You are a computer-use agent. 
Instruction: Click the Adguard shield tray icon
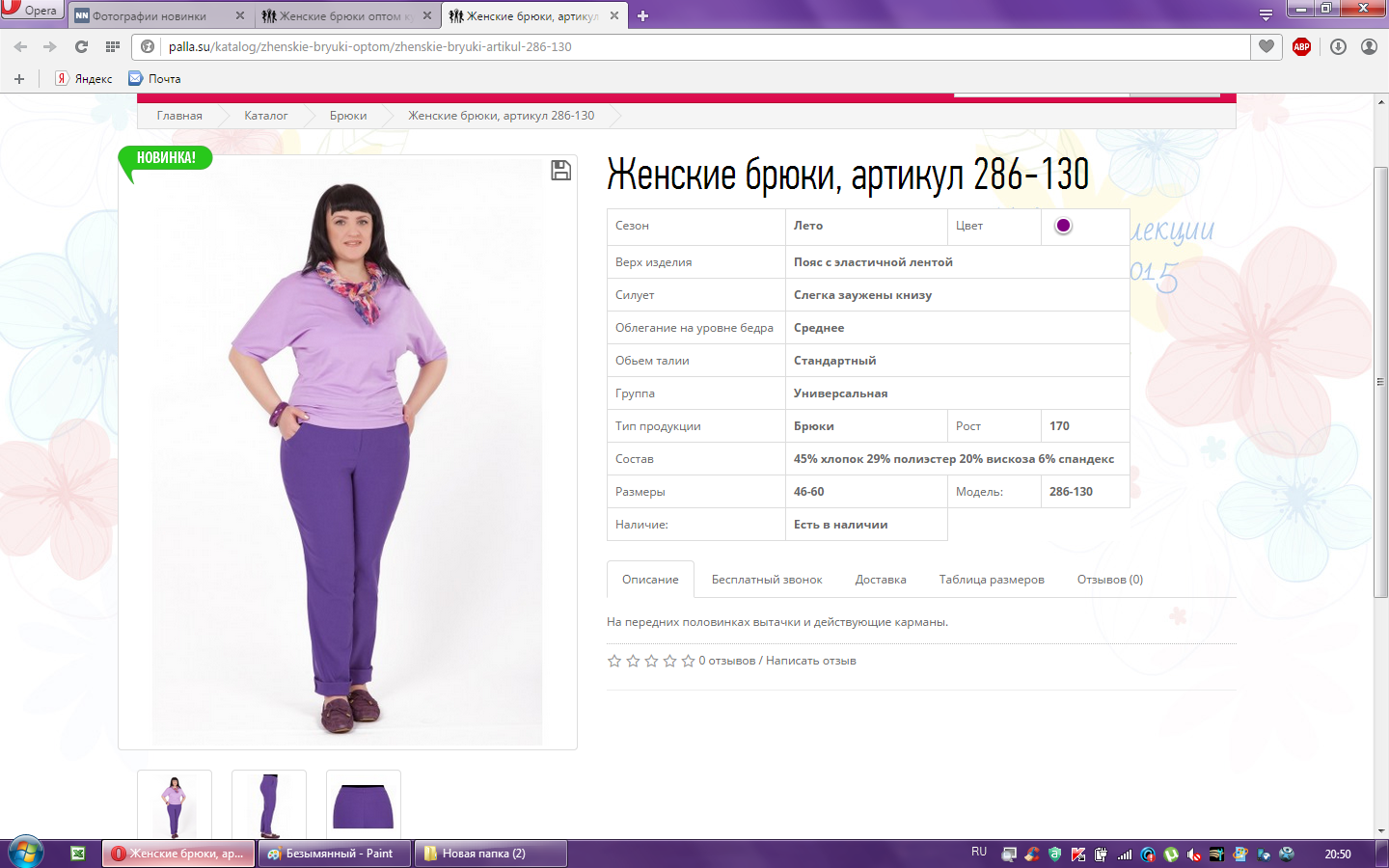(1055, 854)
